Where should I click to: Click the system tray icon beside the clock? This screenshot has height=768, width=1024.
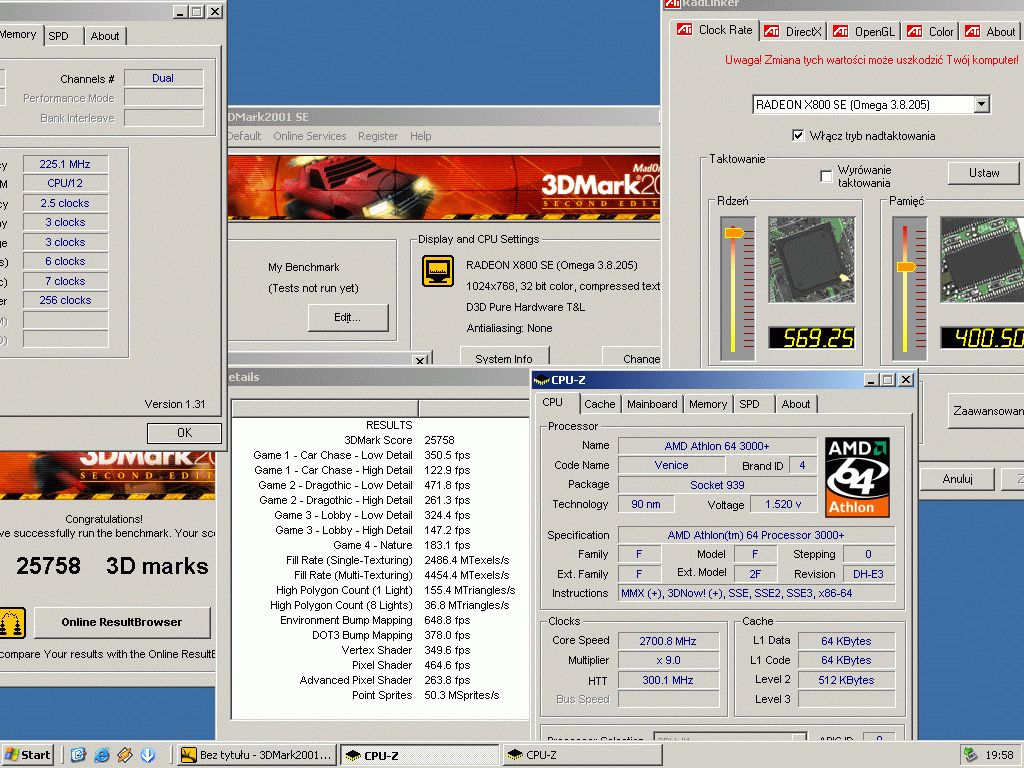(x=970, y=755)
